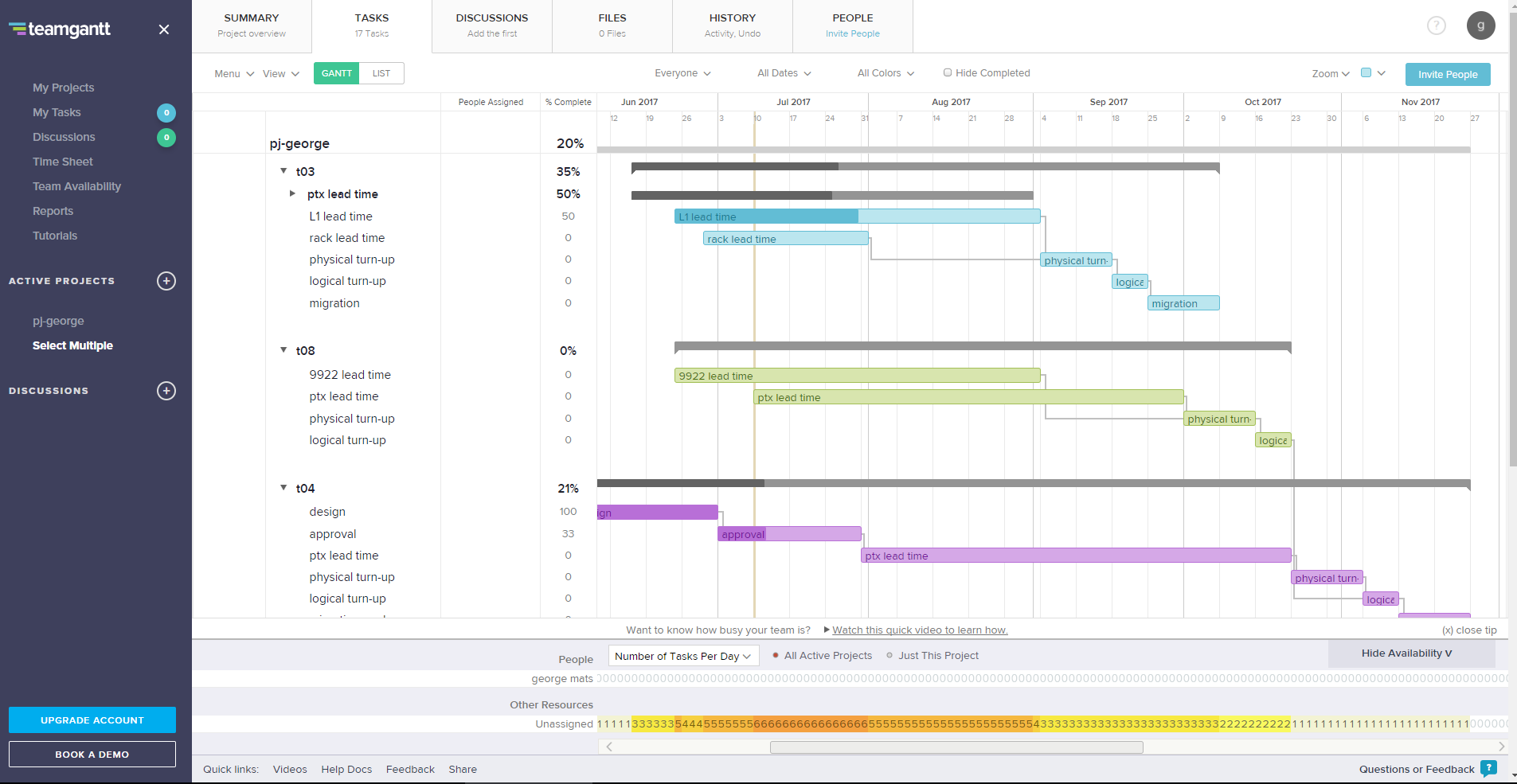Add a new discussion with plus icon
This screenshot has width=1517, height=784.
(166, 391)
